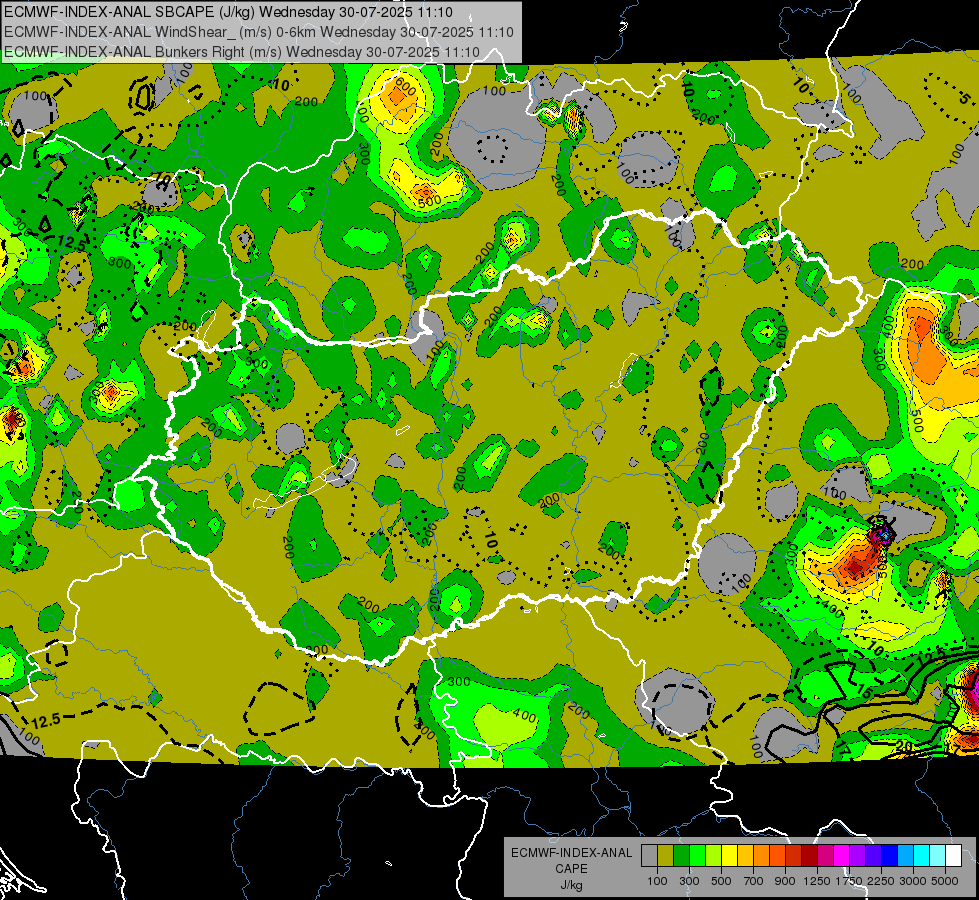Click the dark red legend swatch
Image resolution: width=979 pixels, height=900 pixels.
[x=810, y=856]
